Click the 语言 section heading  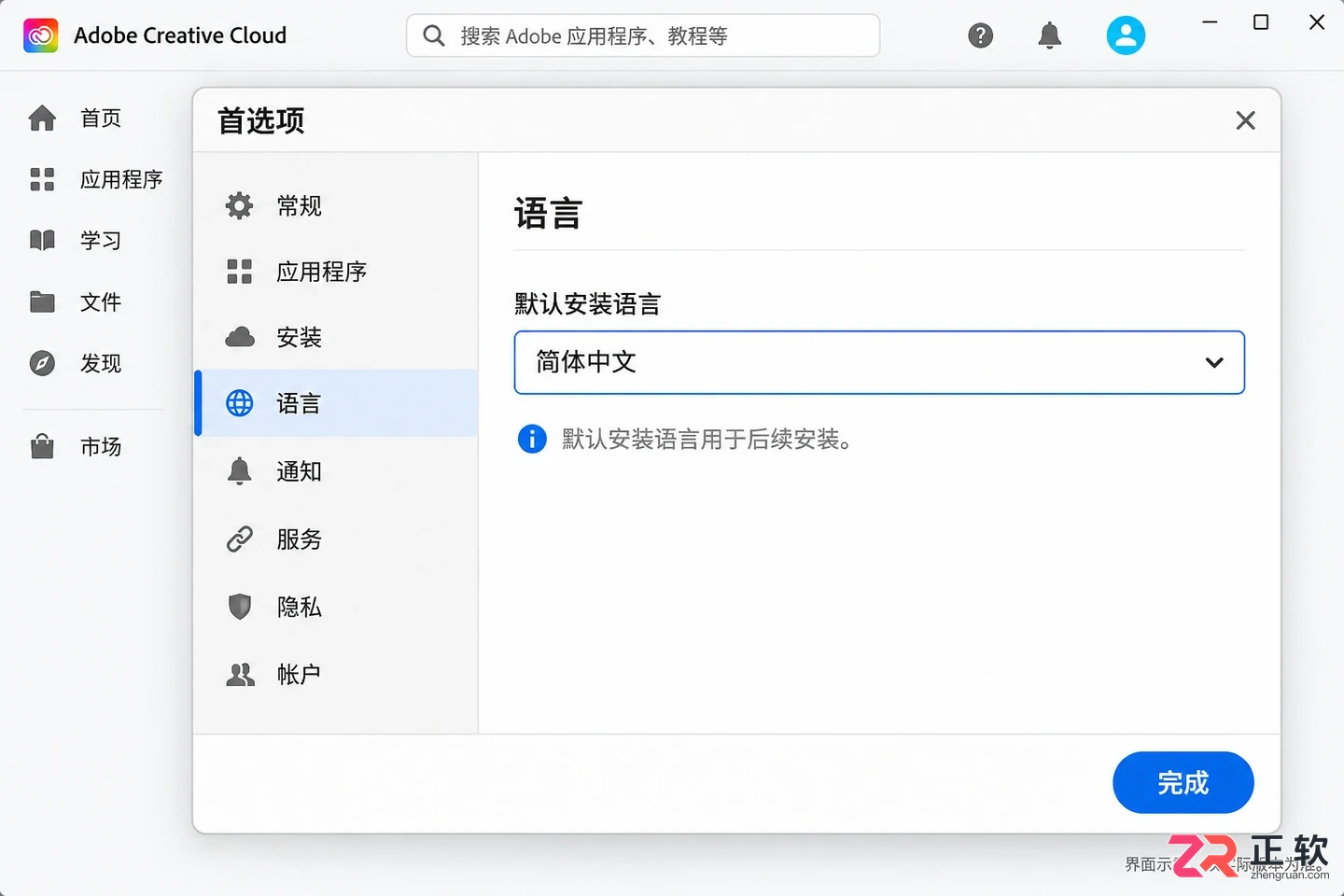point(548,214)
